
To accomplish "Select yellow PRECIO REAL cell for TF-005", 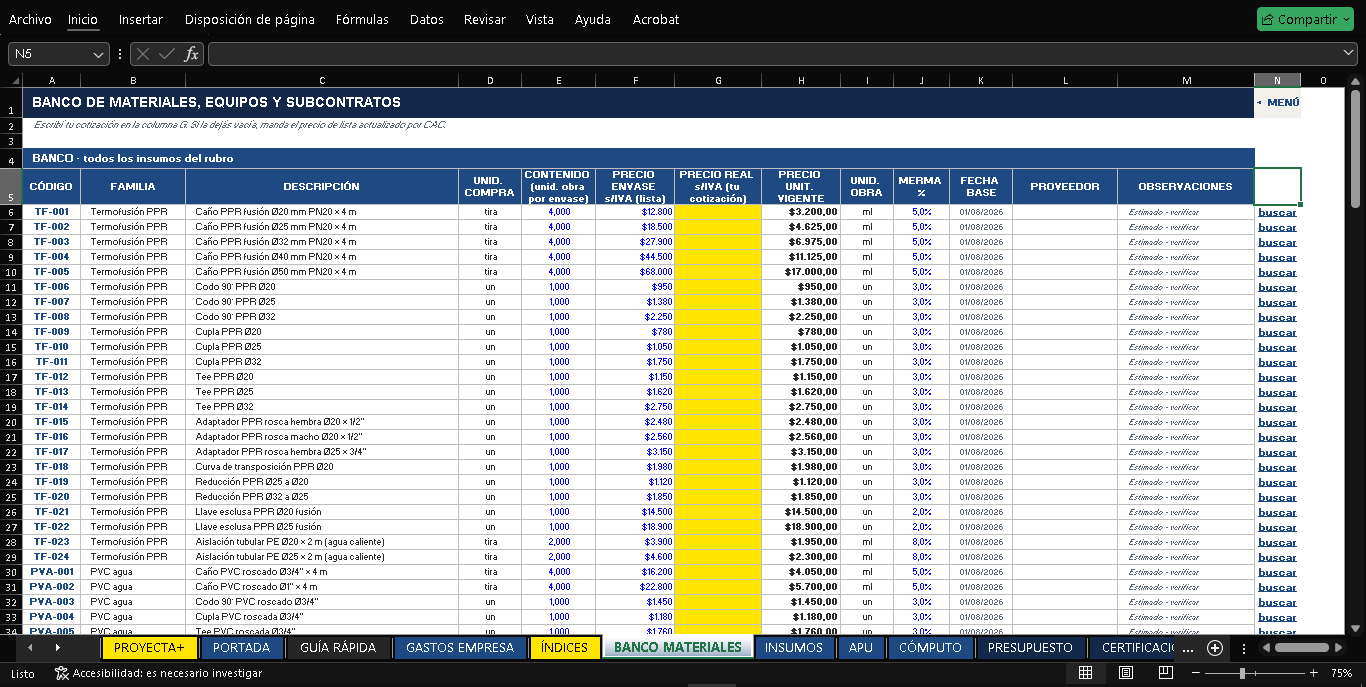I will [x=717, y=272].
